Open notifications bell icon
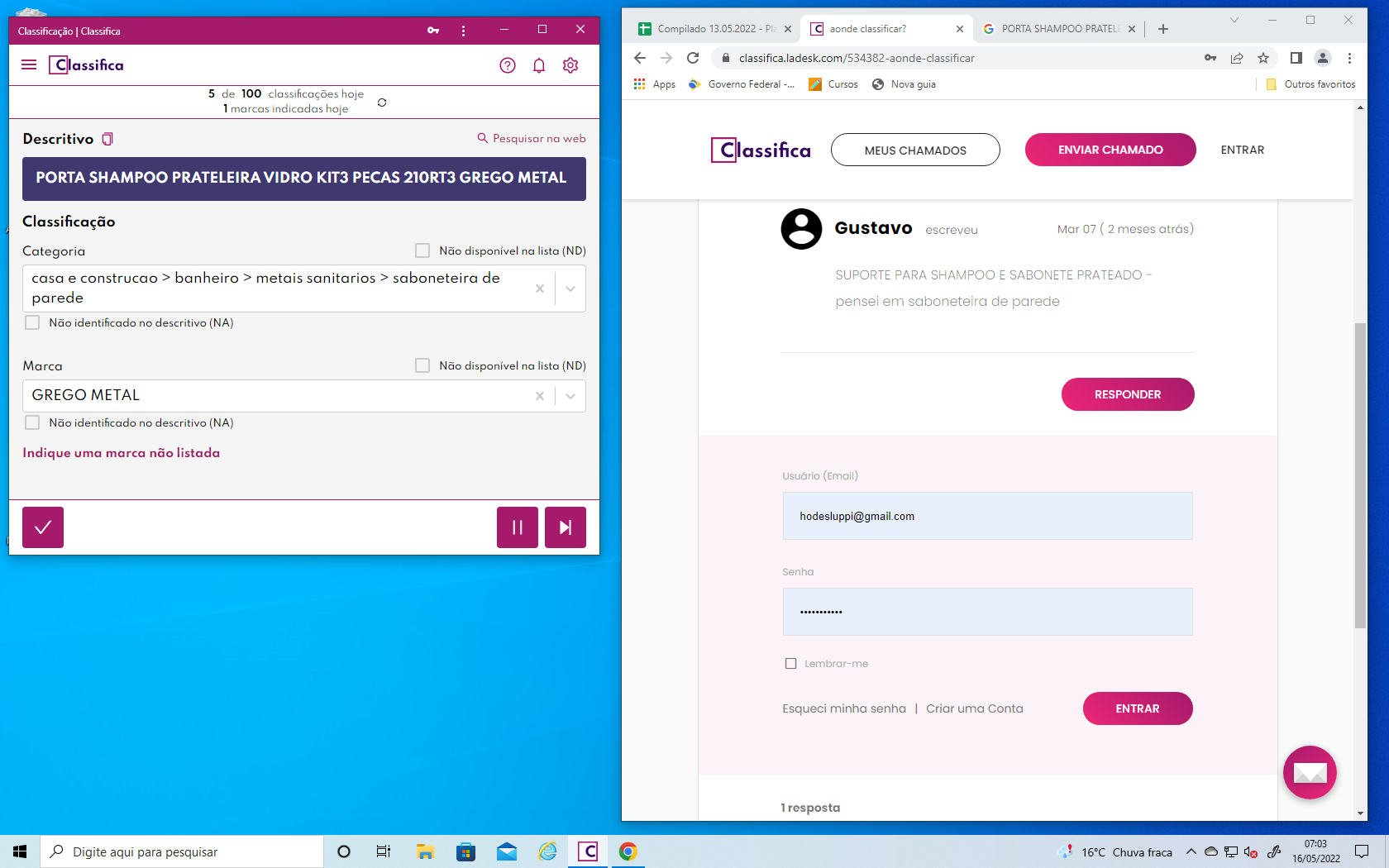The height and width of the screenshot is (868, 1389). (x=539, y=65)
